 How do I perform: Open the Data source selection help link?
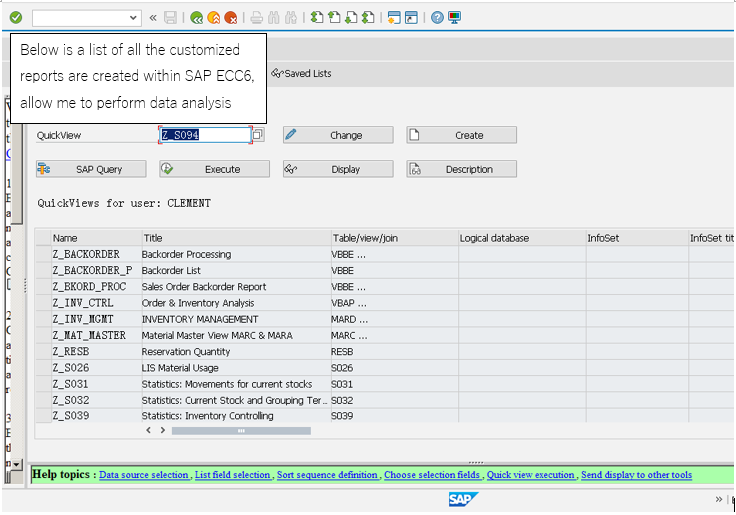pos(144,475)
